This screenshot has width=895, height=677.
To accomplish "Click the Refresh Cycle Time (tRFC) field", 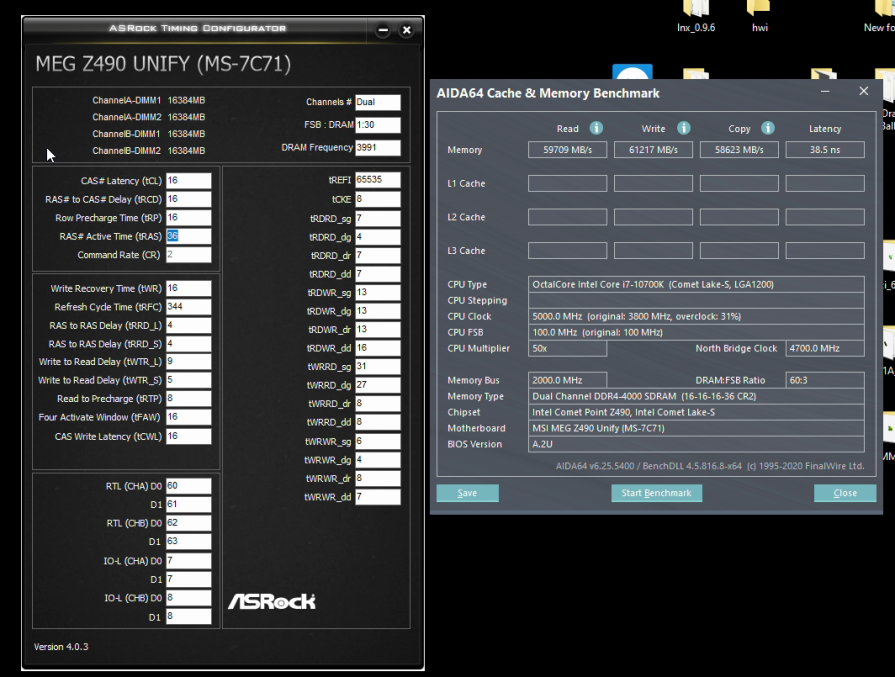I will pos(188,307).
